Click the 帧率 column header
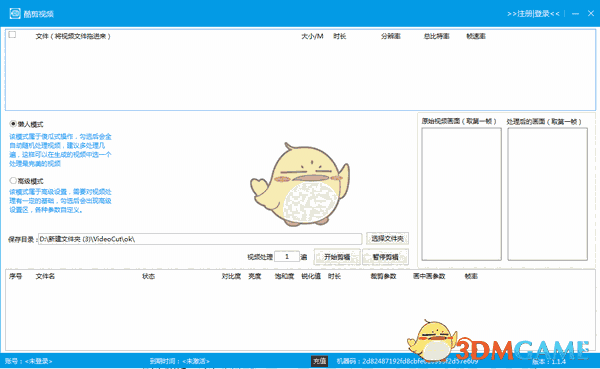 pyautogui.click(x=471, y=276)
